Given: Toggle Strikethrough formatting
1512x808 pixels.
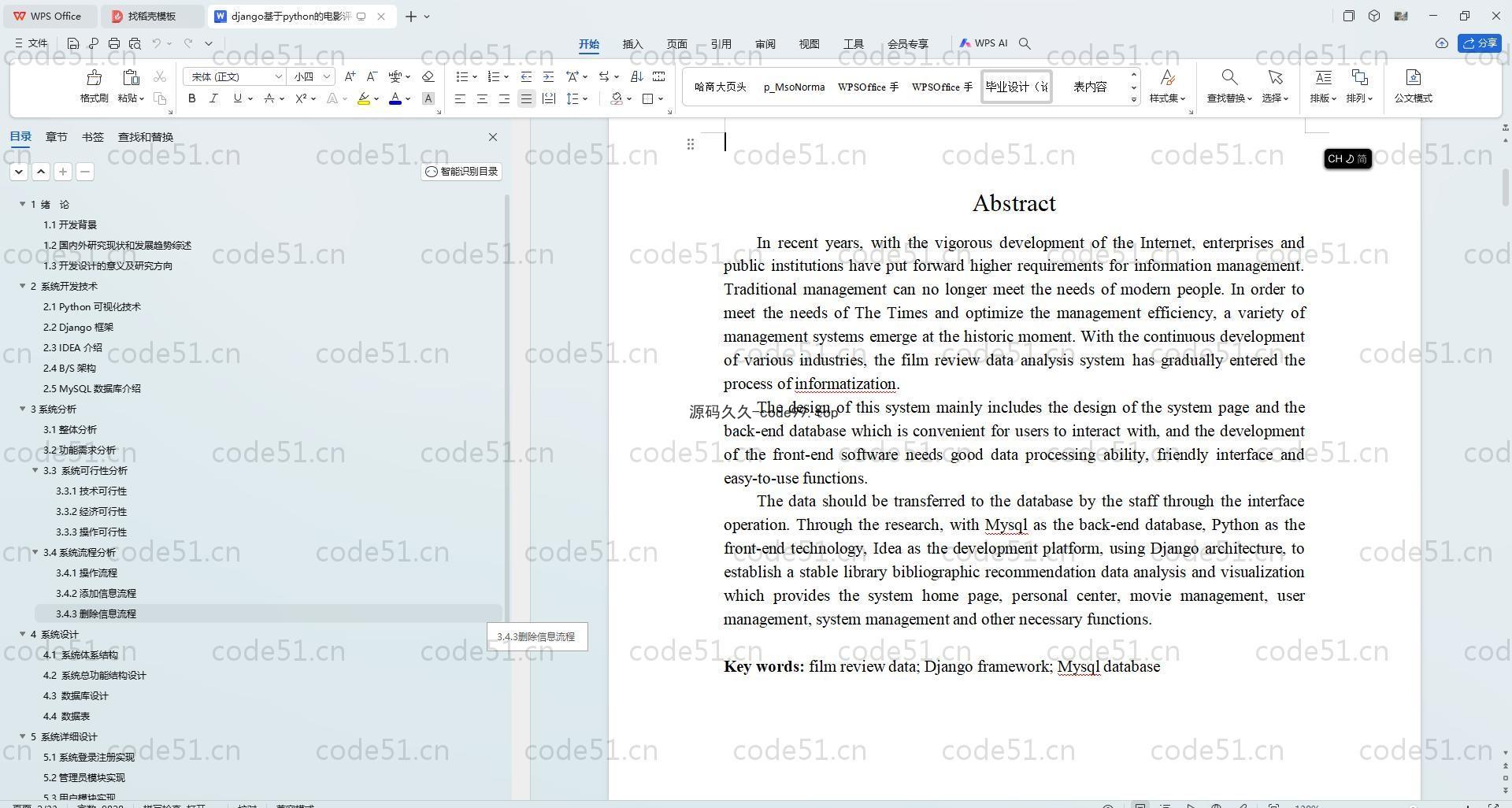Looking at the screenshot, I should 269,98.
